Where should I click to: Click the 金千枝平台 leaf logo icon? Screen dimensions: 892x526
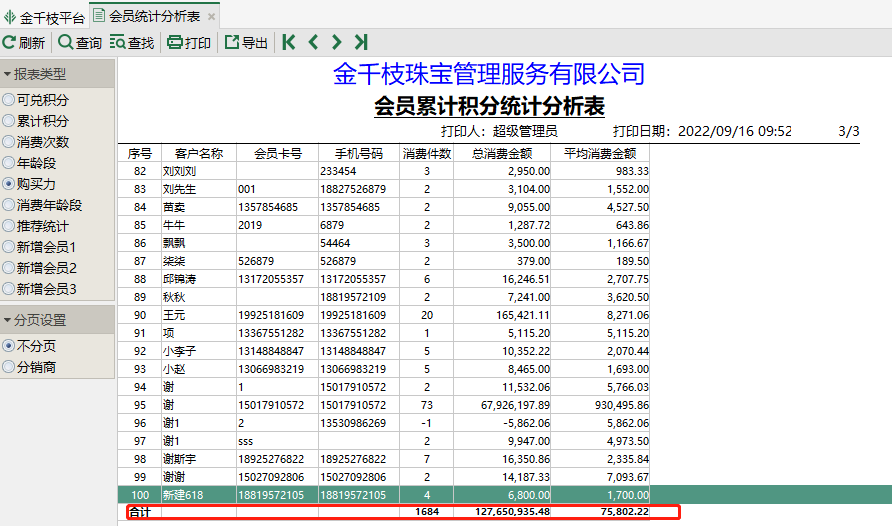click(x=10, y=18)
